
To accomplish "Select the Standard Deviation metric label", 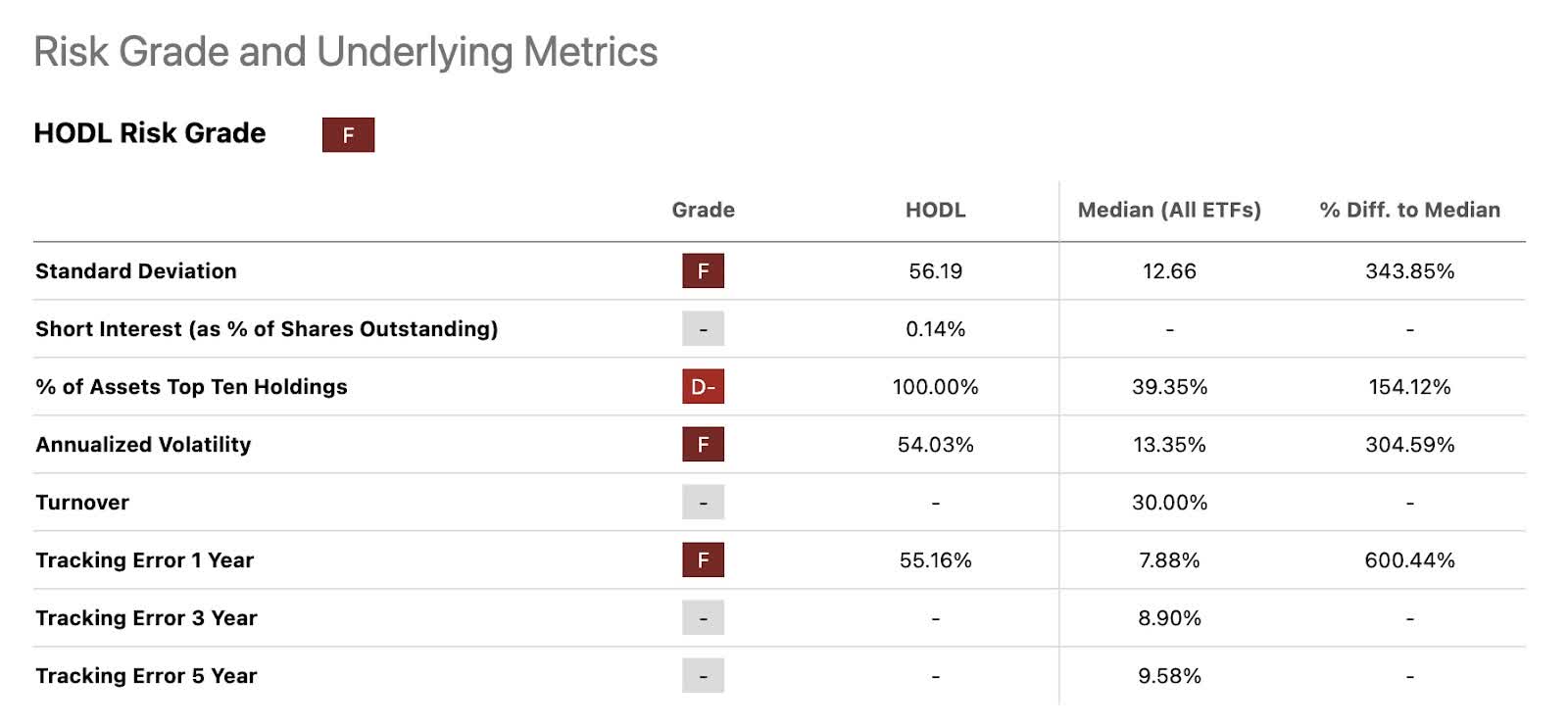I will [x=136, y=271].
